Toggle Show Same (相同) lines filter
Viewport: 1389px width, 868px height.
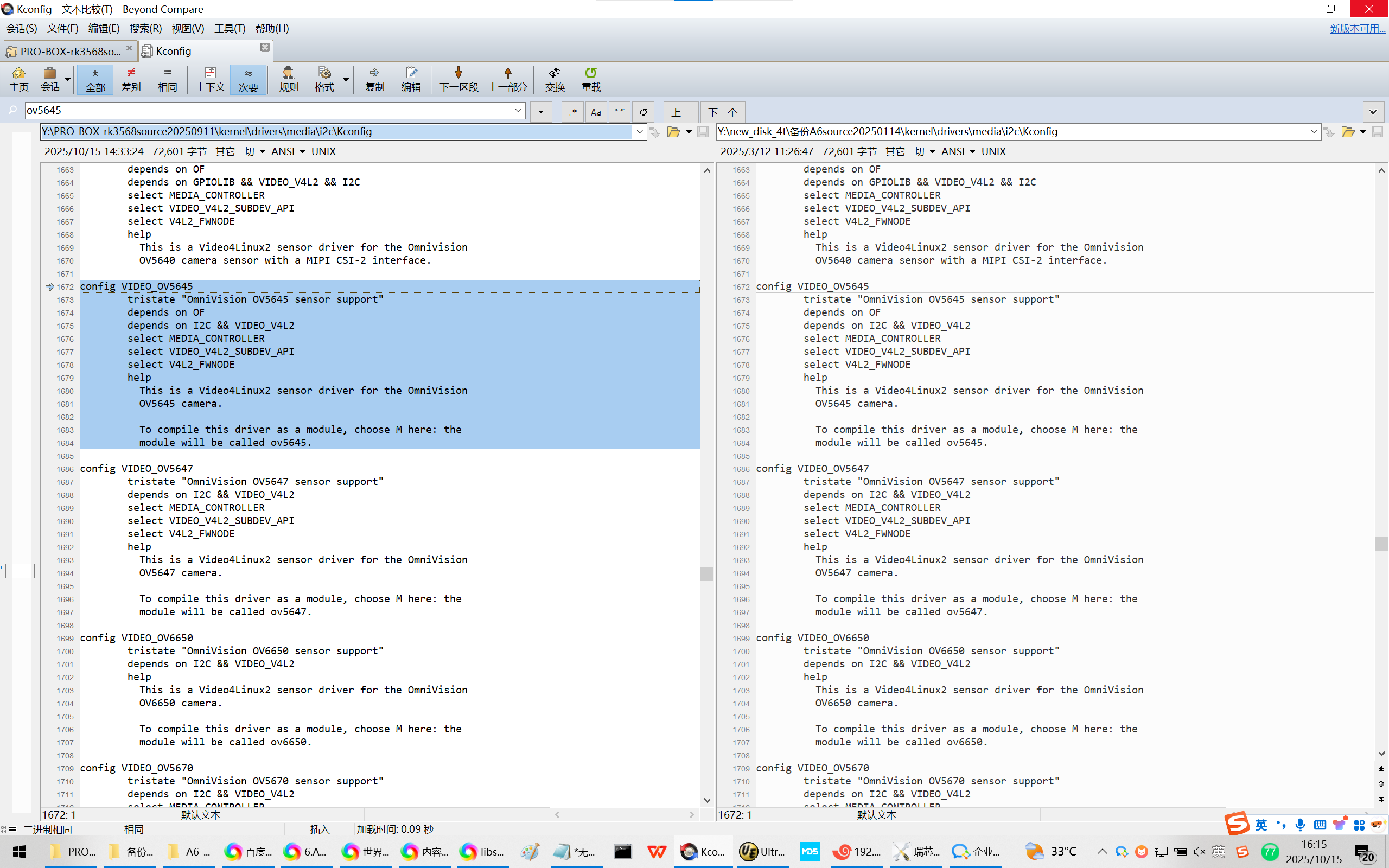pos(167,79)
